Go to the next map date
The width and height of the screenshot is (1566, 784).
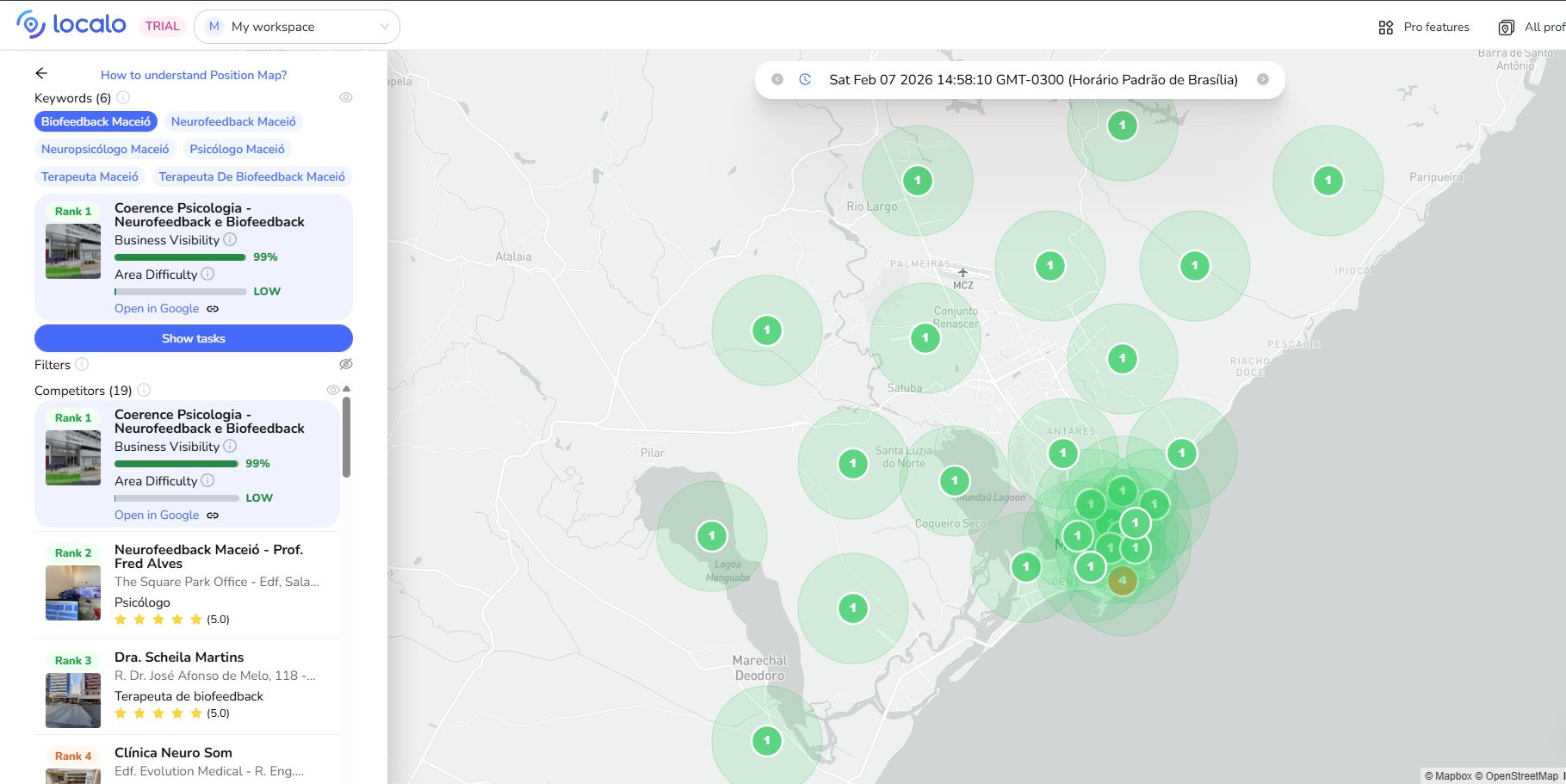coord(1263,79)
